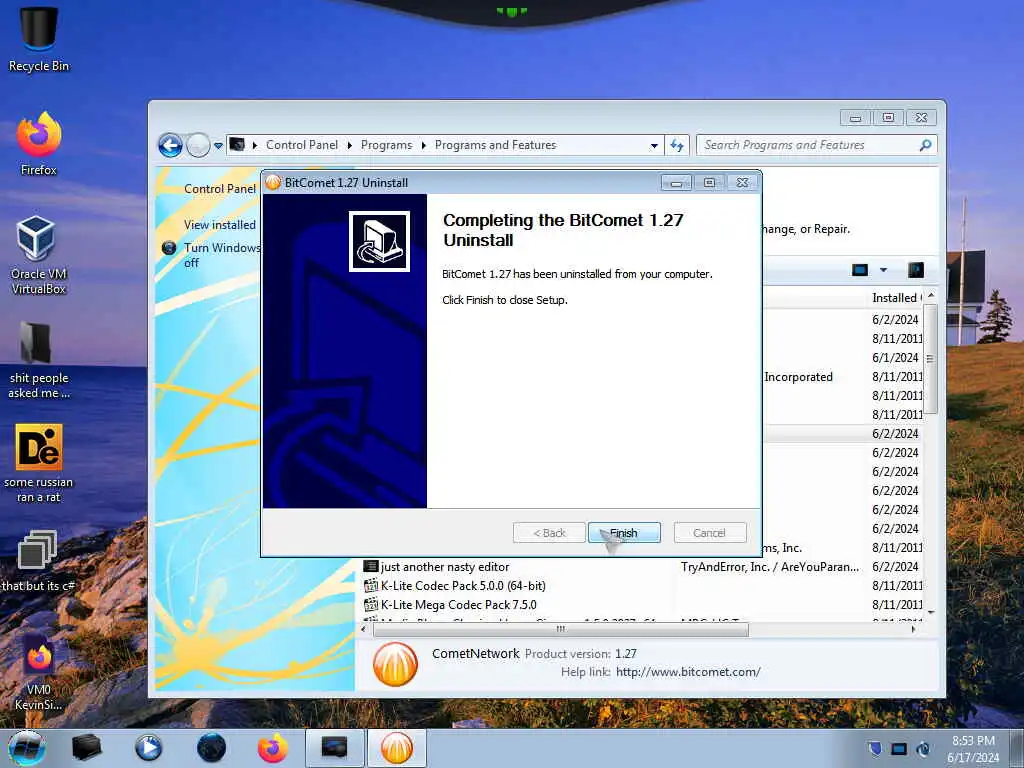Image resolution: width=1024 pixels, height=768 pixels.
Task: Select the 'shit people asked me' desktop folder
Action: coord(39,359)
